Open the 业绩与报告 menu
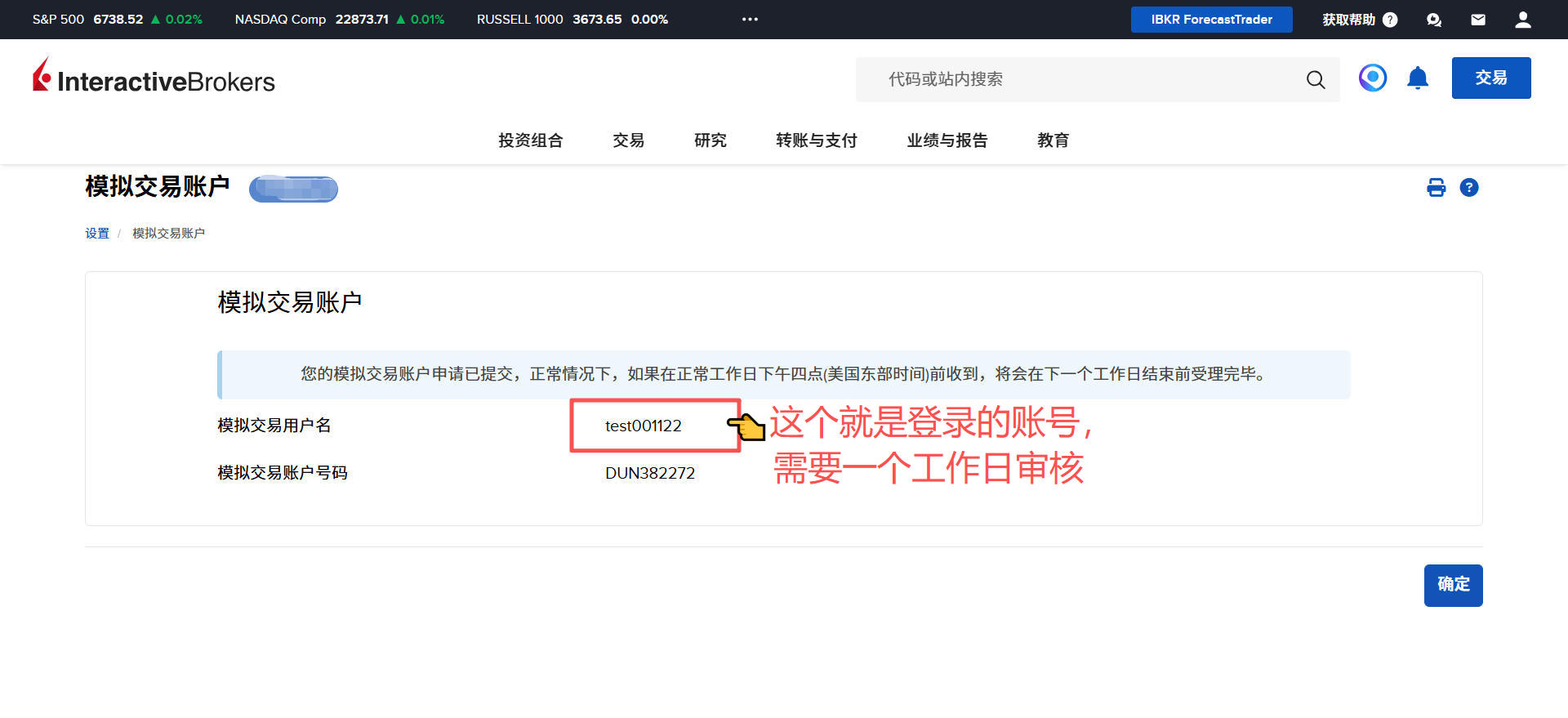This screenshot has height=718, width=1568. coord(947,140)
